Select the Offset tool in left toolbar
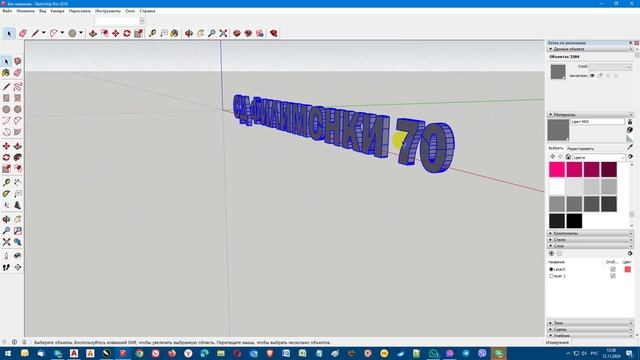This screenshot has height=360, width=640. [18, 169]
